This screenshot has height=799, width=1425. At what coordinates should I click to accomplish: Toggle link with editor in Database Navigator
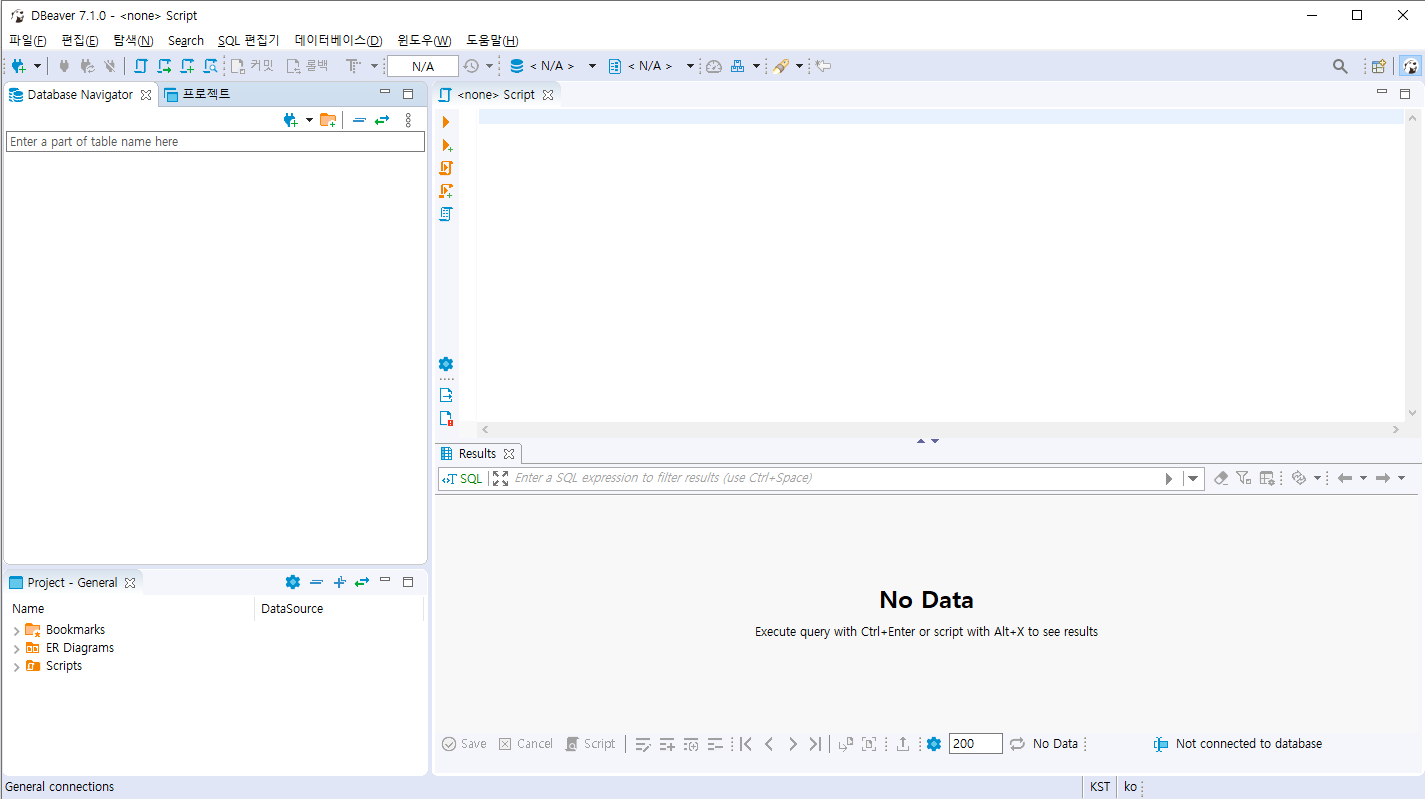coord(382,120)
